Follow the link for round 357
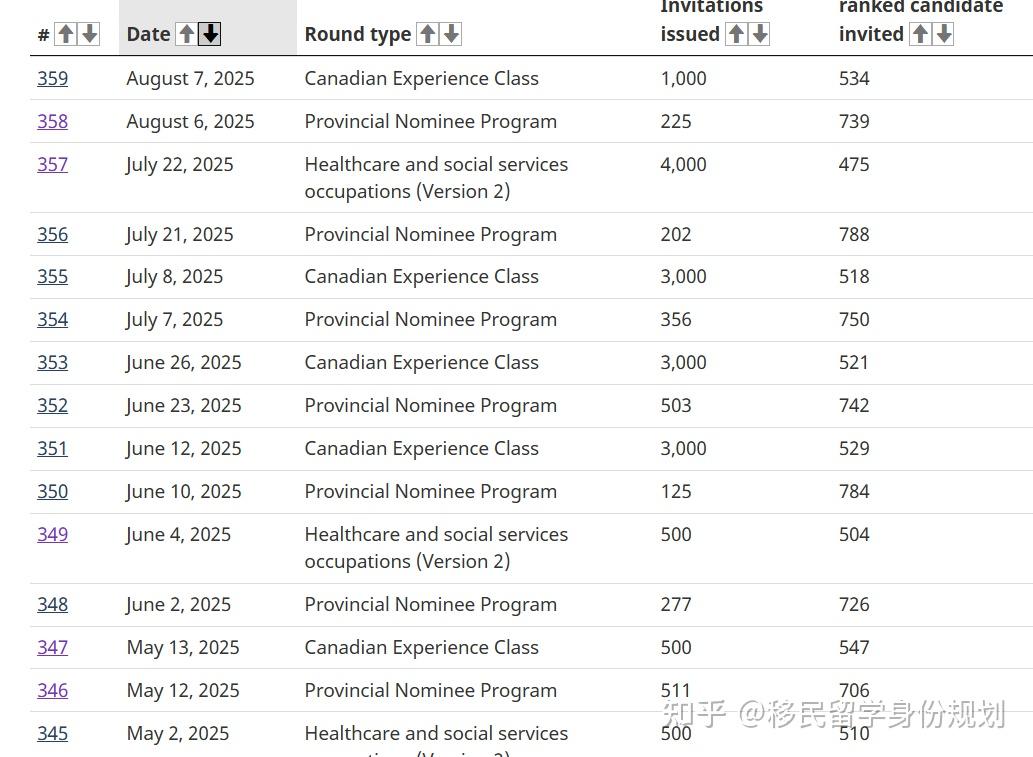Image resolution: width=1033 pixels, height=757 pixels. coord(52,164)
